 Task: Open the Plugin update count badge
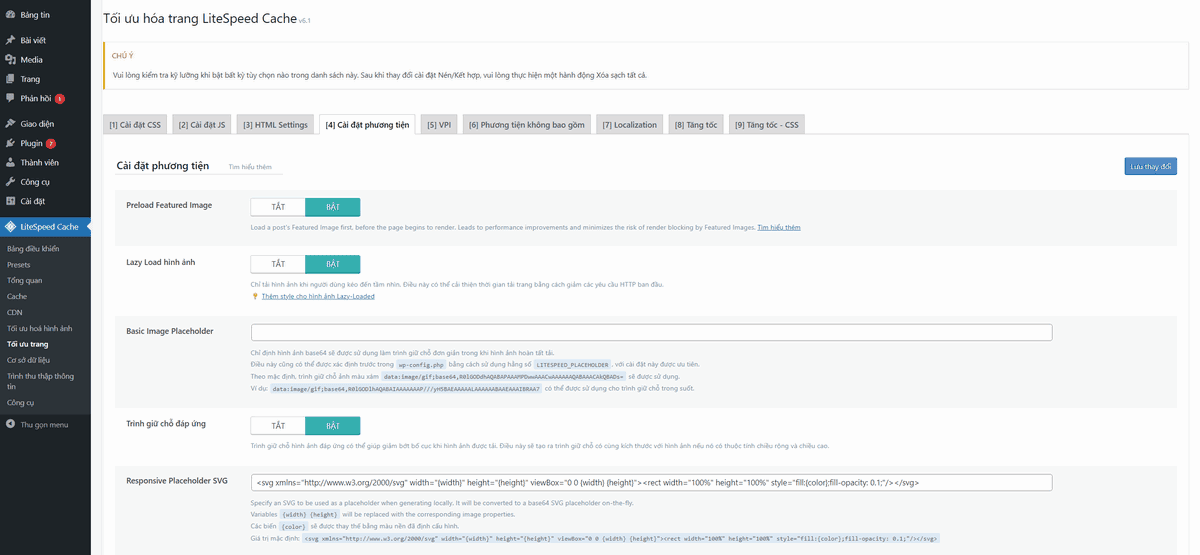[50, 144]
